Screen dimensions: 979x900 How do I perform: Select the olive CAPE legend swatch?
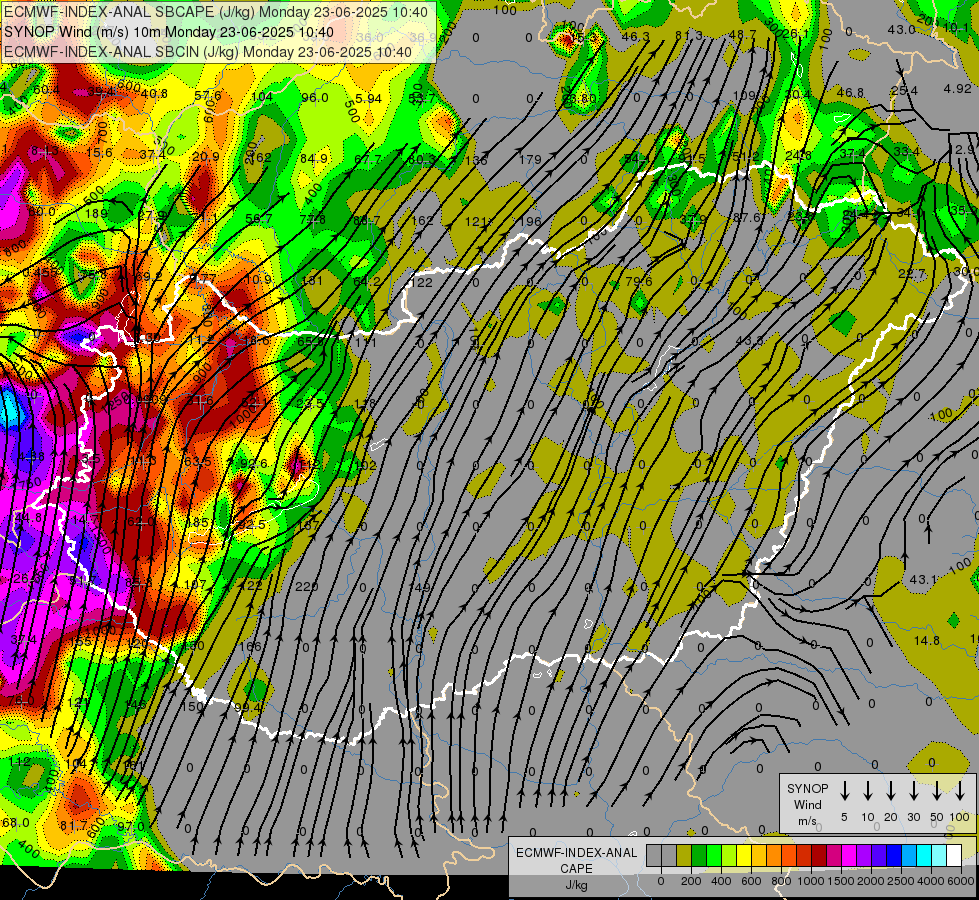click(x=684, y=856)
